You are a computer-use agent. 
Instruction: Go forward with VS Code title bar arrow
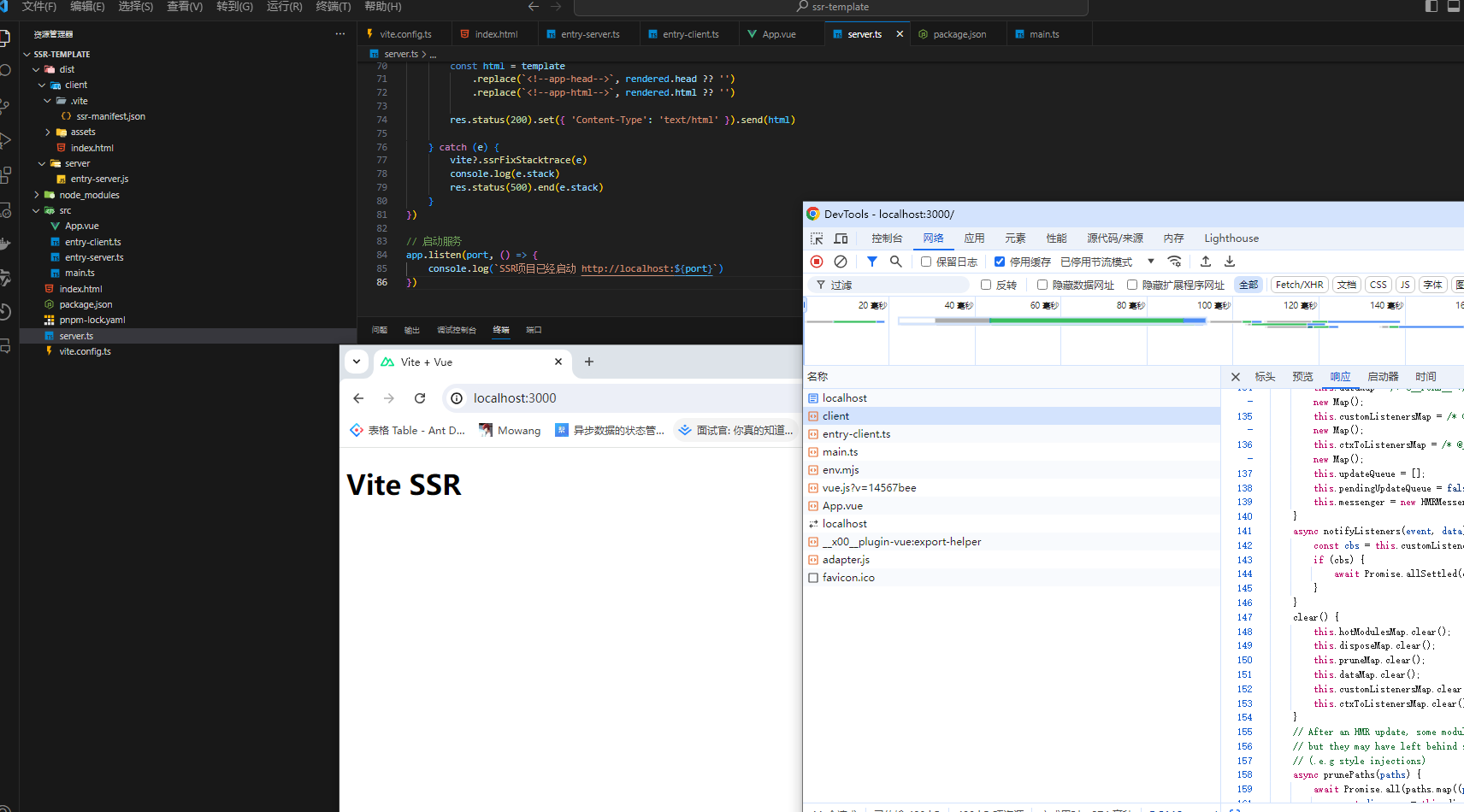click(556, 7)
